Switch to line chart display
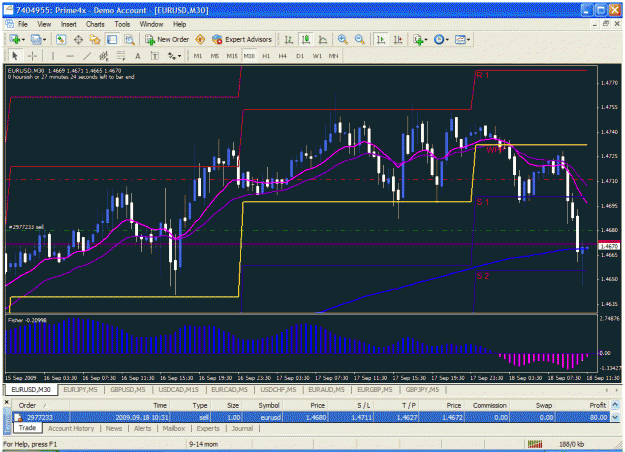This screenshot has width=625, height=452. point(323,39)
